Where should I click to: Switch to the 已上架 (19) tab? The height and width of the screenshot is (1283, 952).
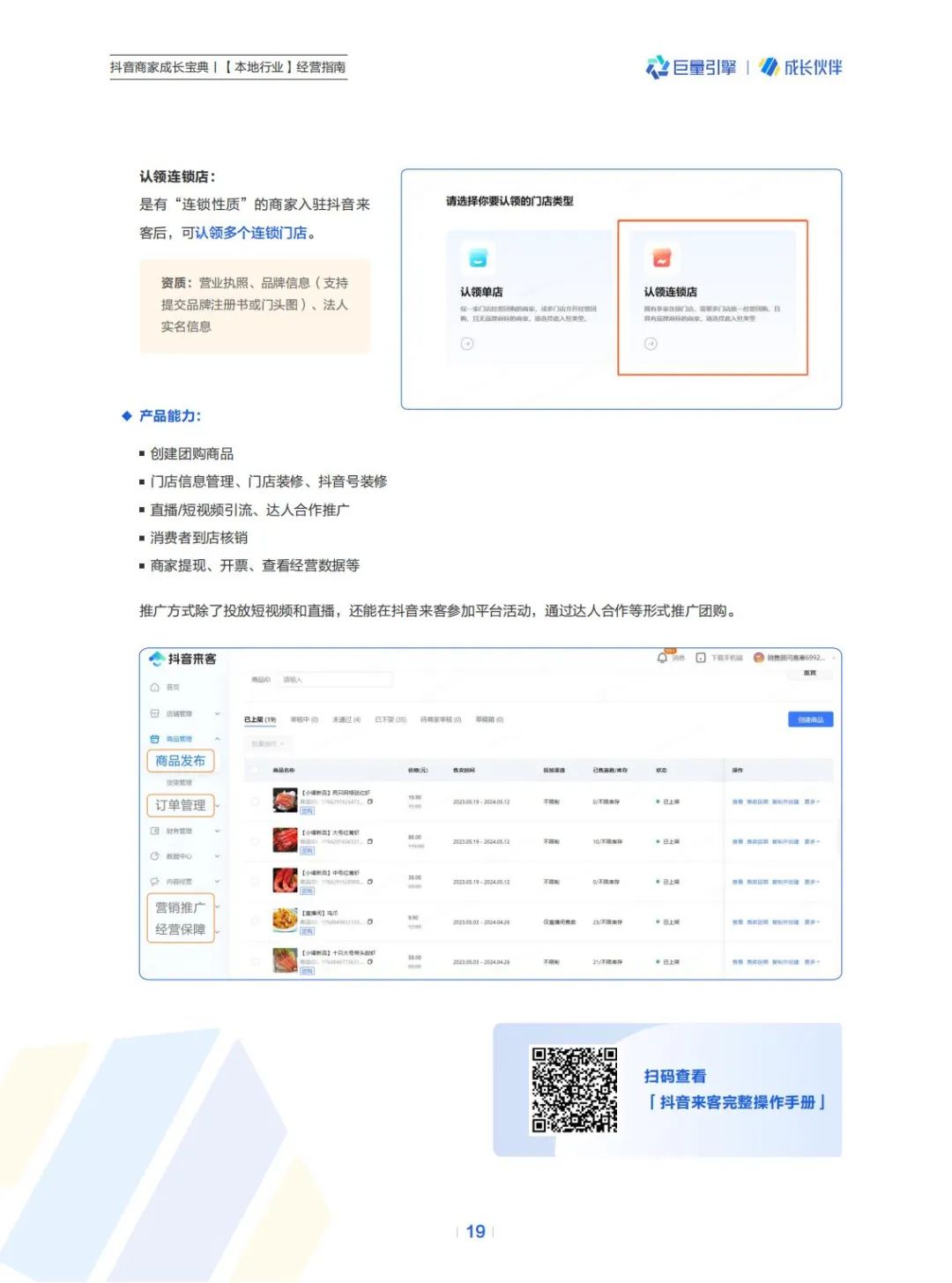click(x=260, y=720)
